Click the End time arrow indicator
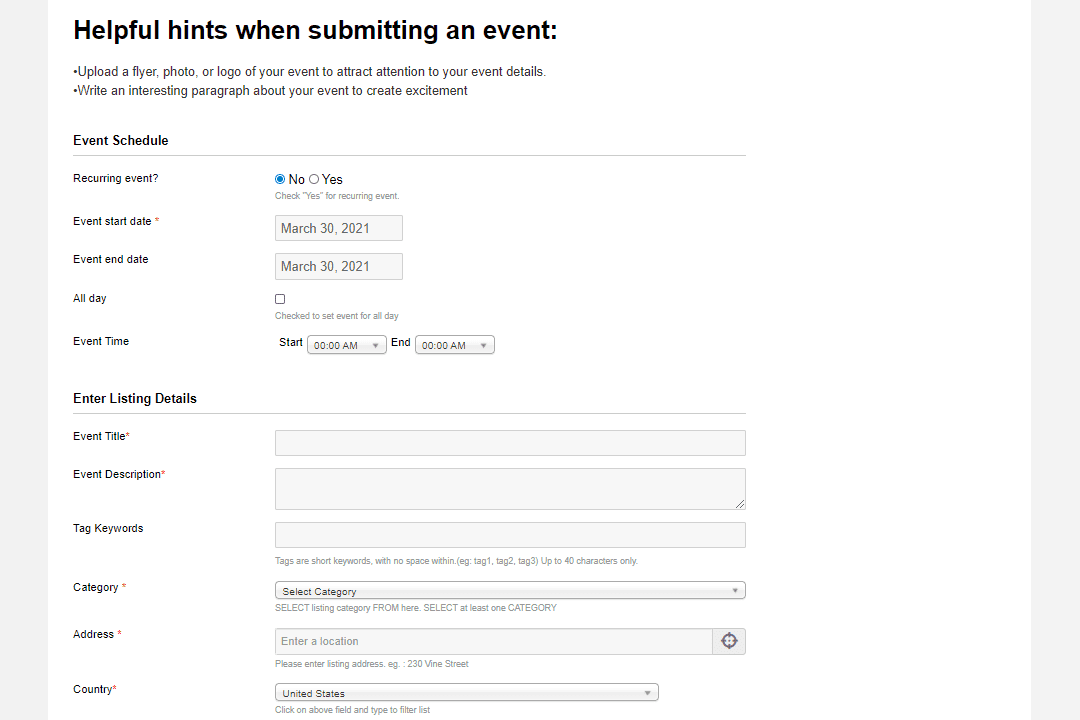Viewport: 1080px width, 720px height. click(x=484, y=345)
